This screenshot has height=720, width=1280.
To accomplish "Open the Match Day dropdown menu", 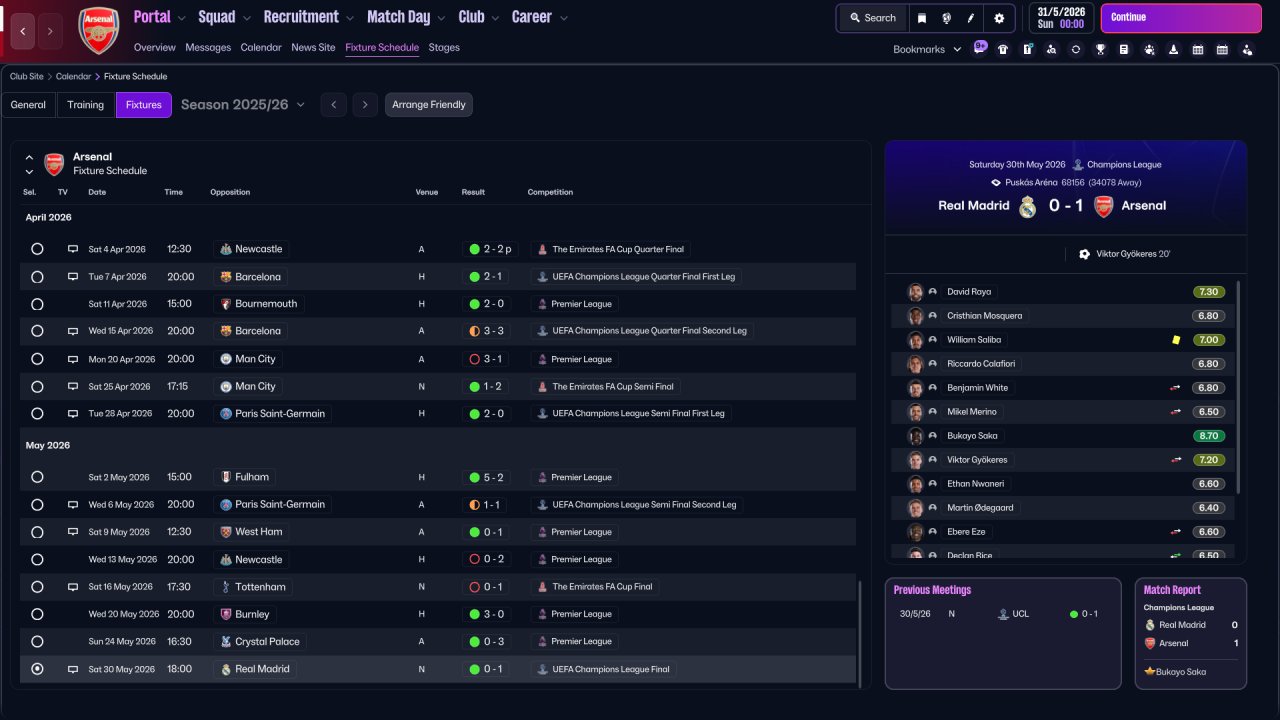I will 406,17.
